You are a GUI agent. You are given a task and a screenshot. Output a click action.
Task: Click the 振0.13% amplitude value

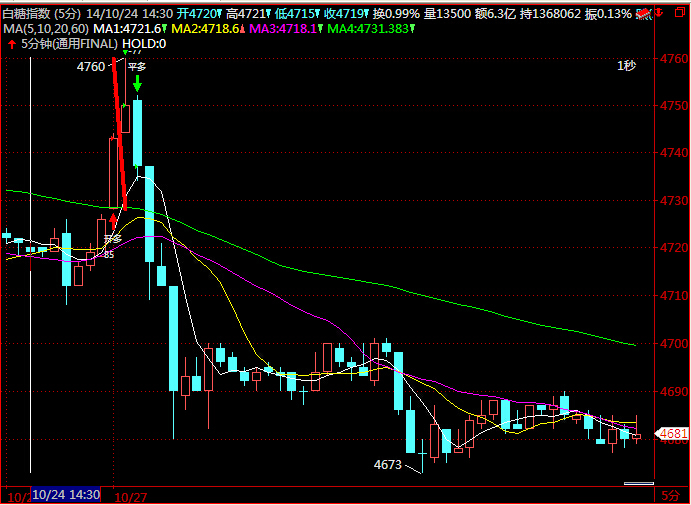[x=608, y=14]
